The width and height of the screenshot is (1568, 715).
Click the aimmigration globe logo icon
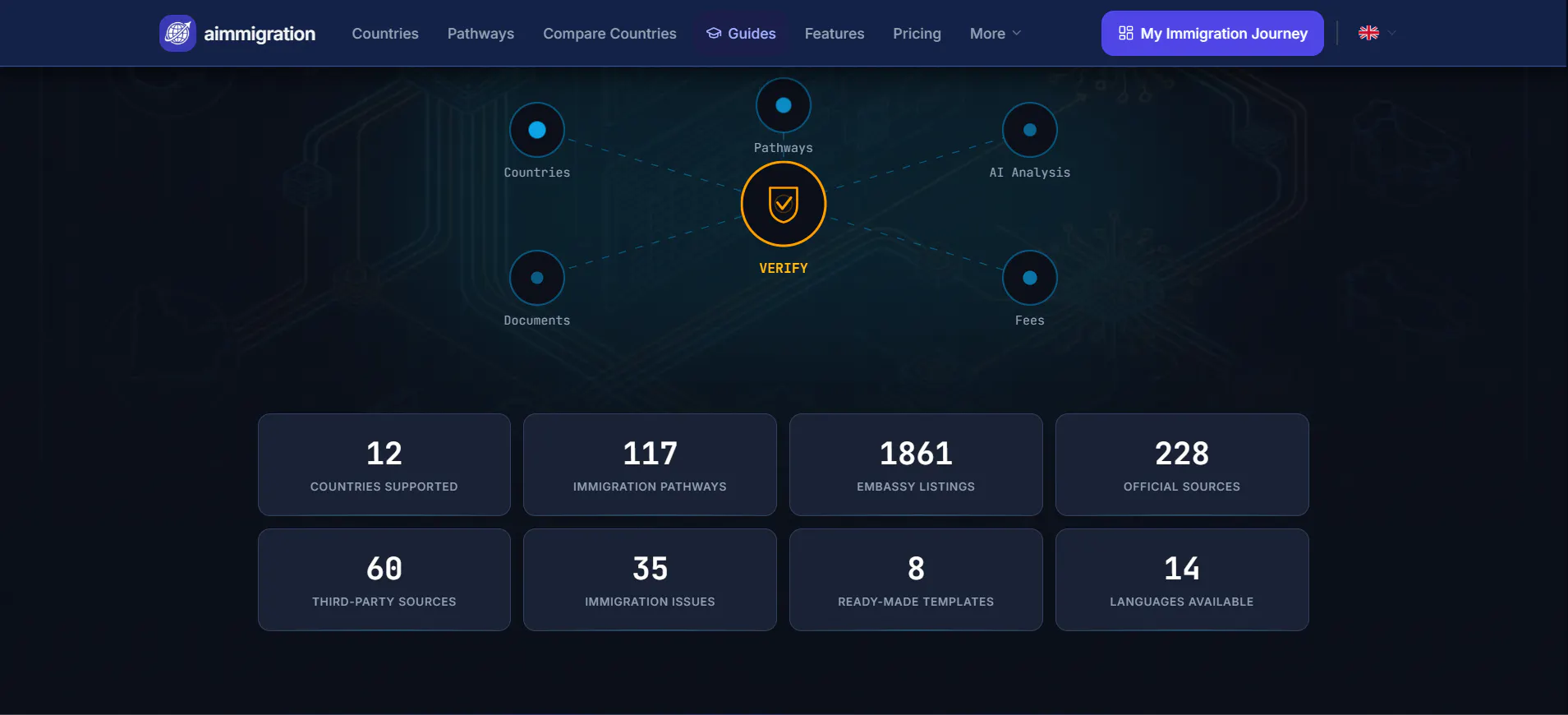coord(177,33)
